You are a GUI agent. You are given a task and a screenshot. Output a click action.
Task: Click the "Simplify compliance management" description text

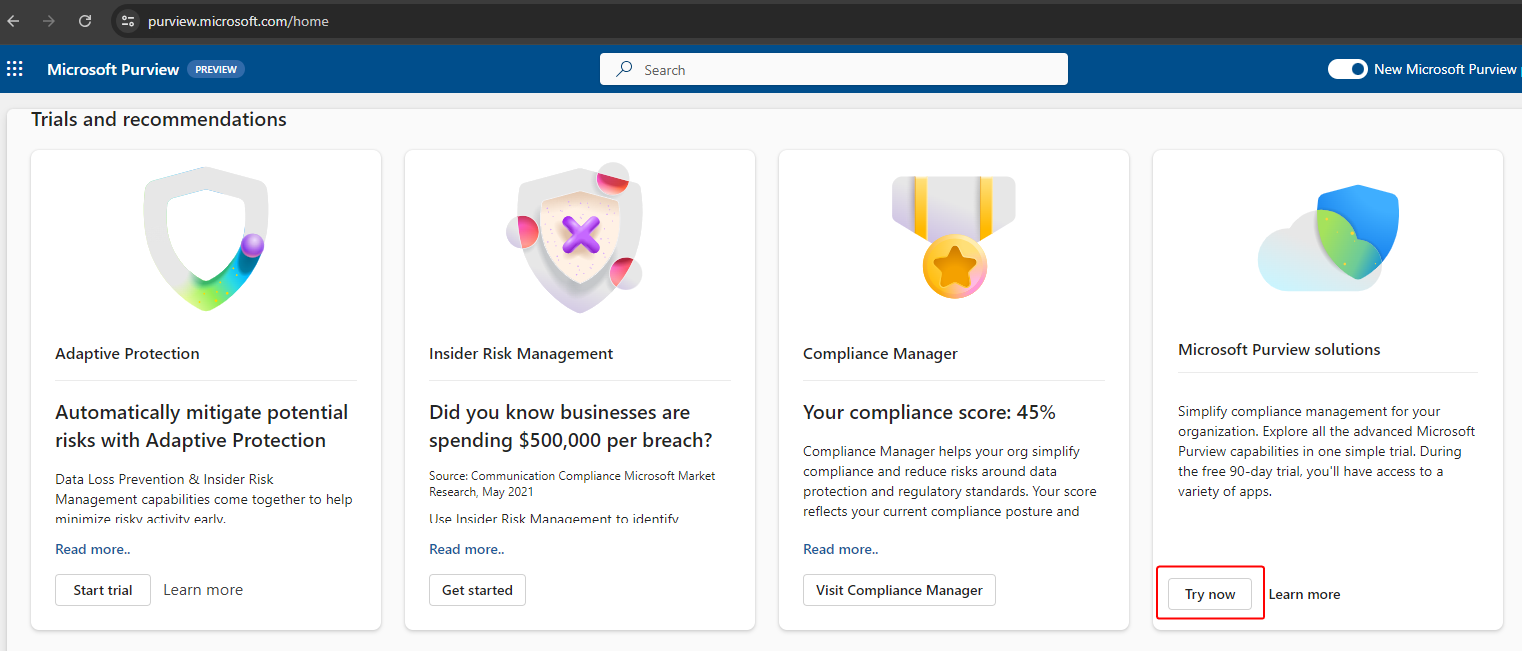(x=1327, y=451)
